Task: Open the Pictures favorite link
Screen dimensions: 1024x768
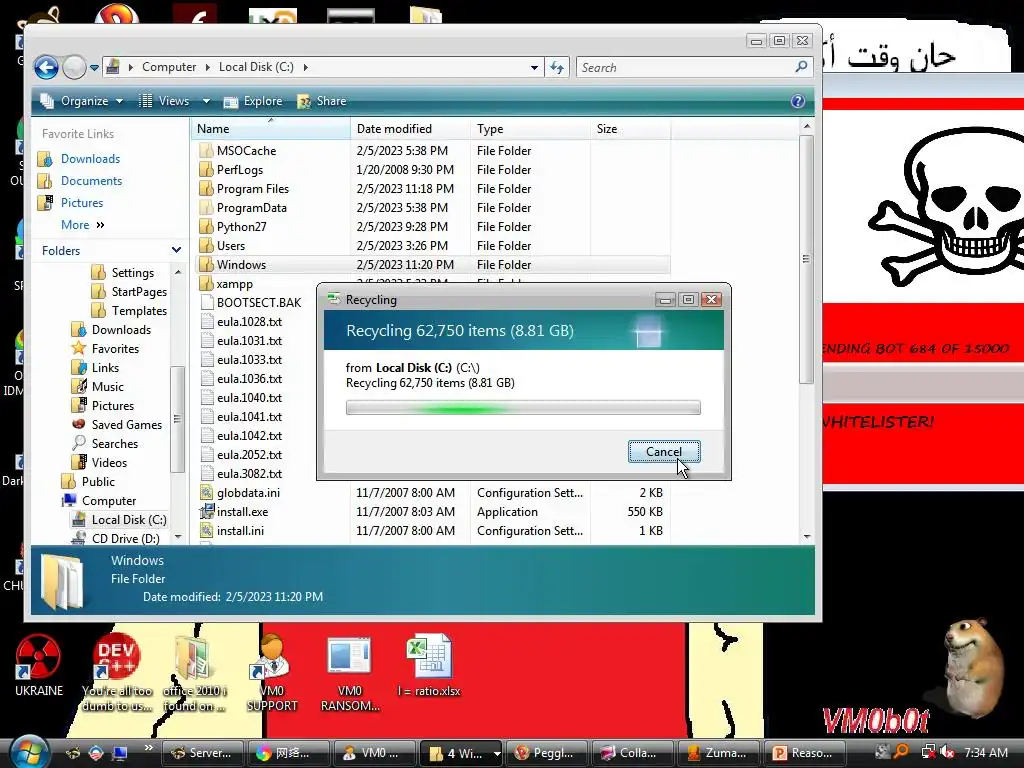Action: tap(82, 203)
